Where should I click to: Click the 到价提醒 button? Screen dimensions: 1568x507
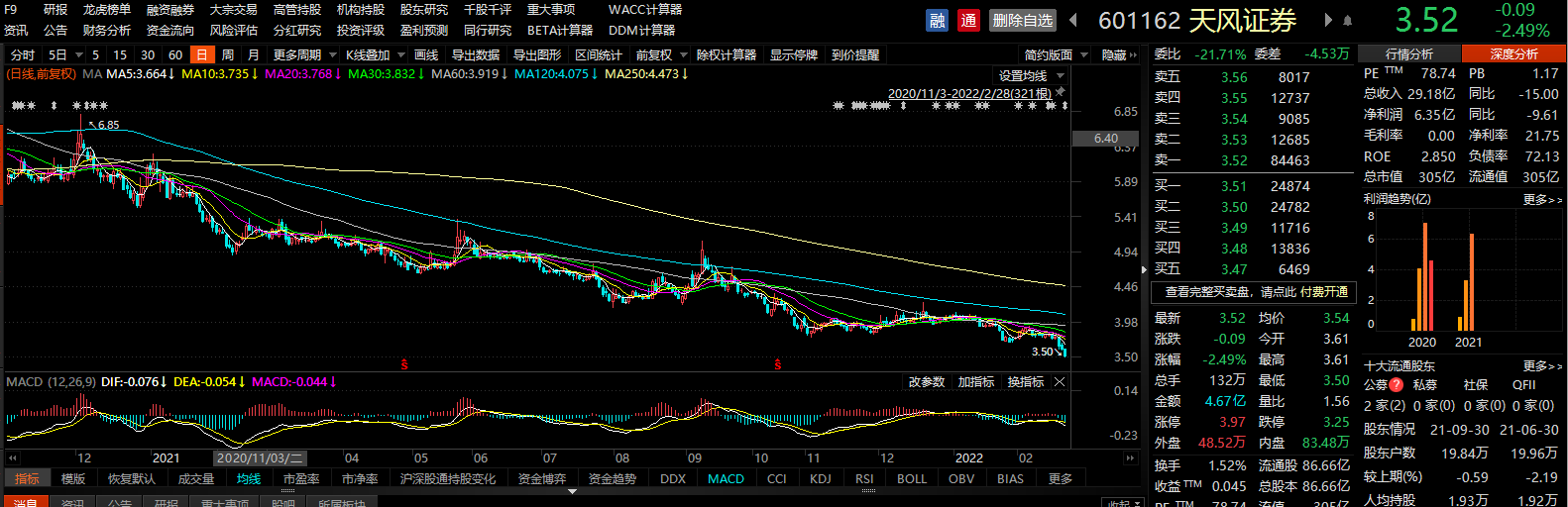855,55
